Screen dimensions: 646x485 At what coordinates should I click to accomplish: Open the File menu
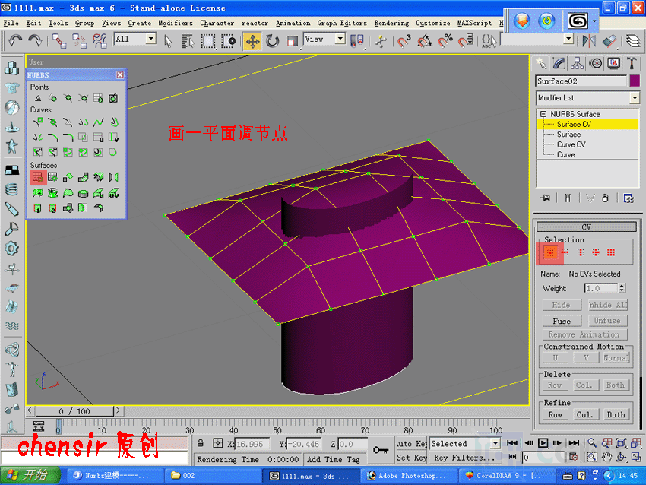point(11,23)
